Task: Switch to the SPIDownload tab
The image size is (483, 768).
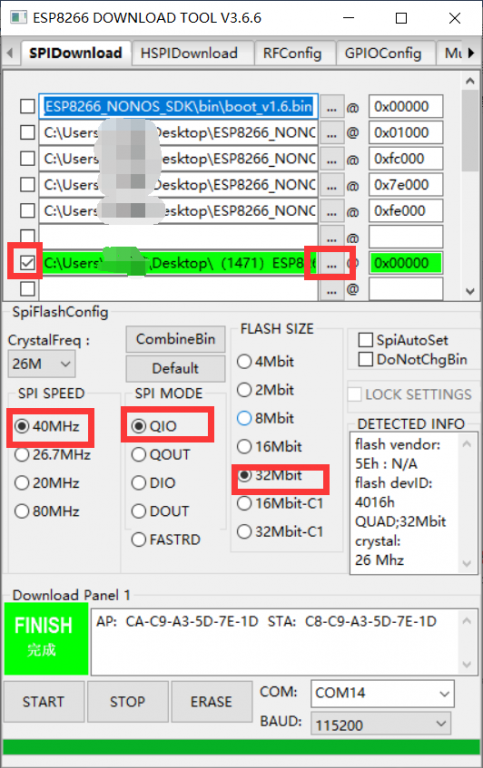Action: coord(76,53)
